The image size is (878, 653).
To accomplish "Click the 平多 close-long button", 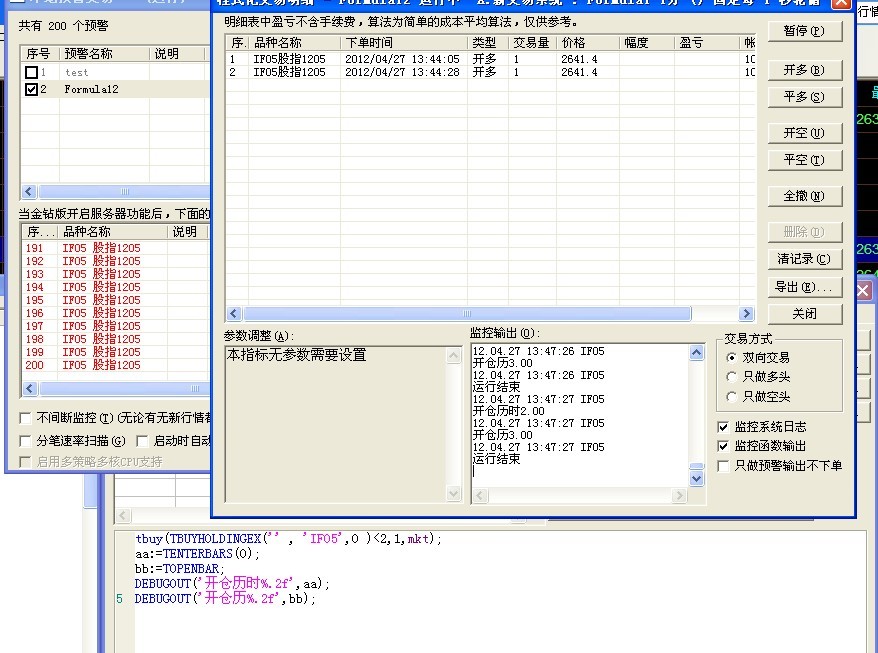I will pyautogui.click(x=804, y=97).
